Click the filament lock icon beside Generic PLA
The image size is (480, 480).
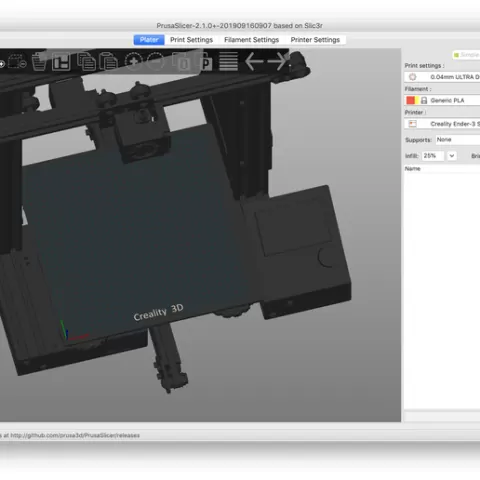[x=424, y=100]
